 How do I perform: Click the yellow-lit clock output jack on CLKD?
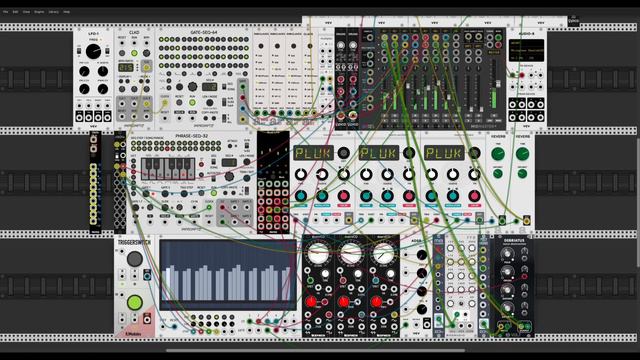(x=146, y=67)
